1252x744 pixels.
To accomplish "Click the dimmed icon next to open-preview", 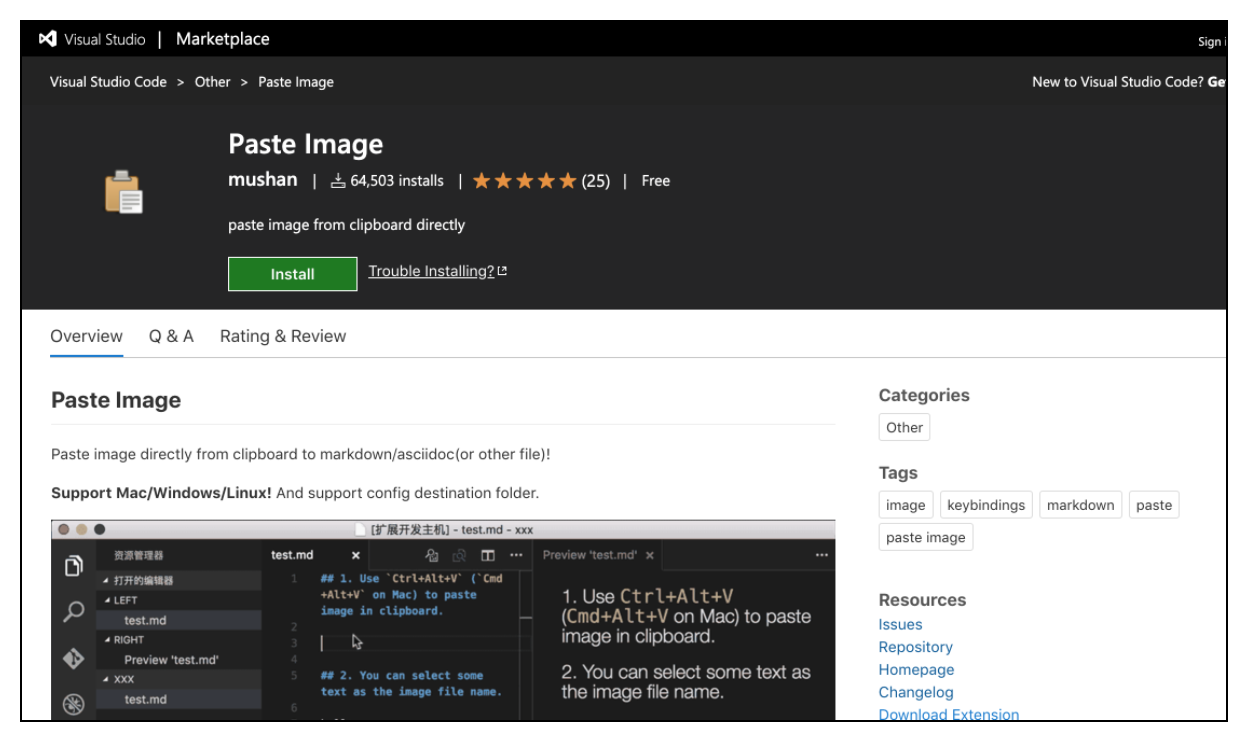I will click(460, 555).
